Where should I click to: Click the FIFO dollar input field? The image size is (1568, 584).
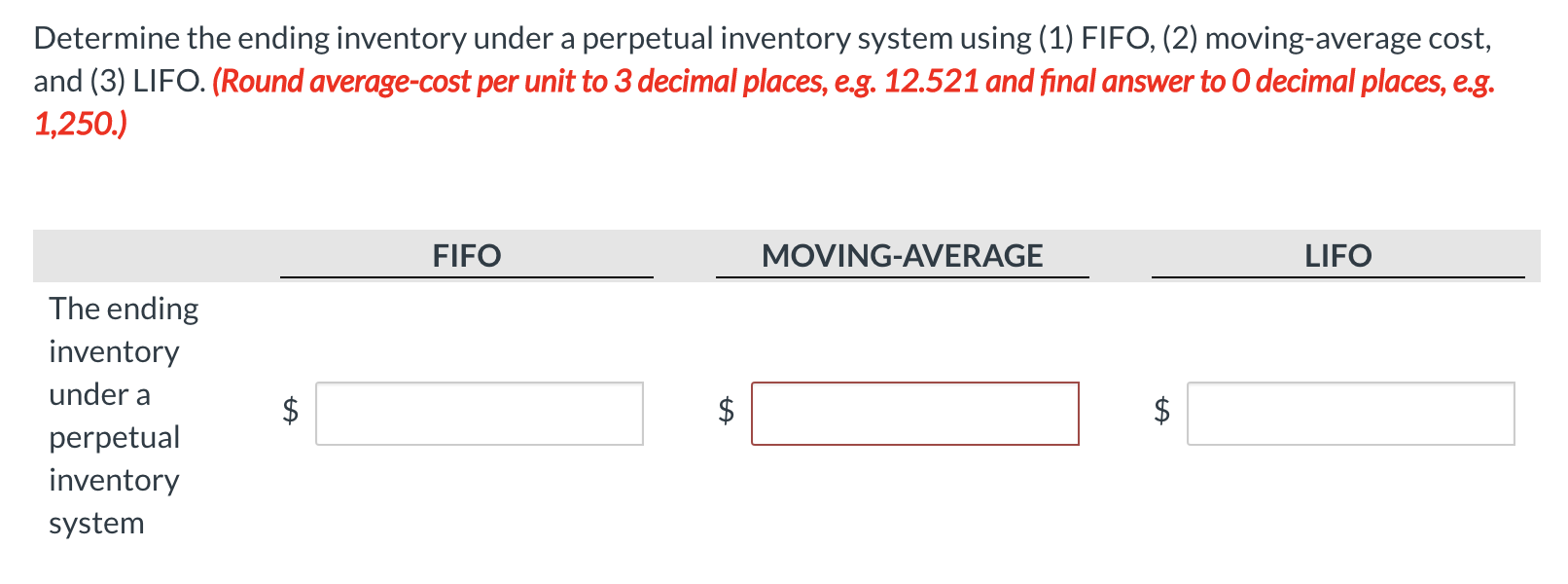tap(481, 415)
